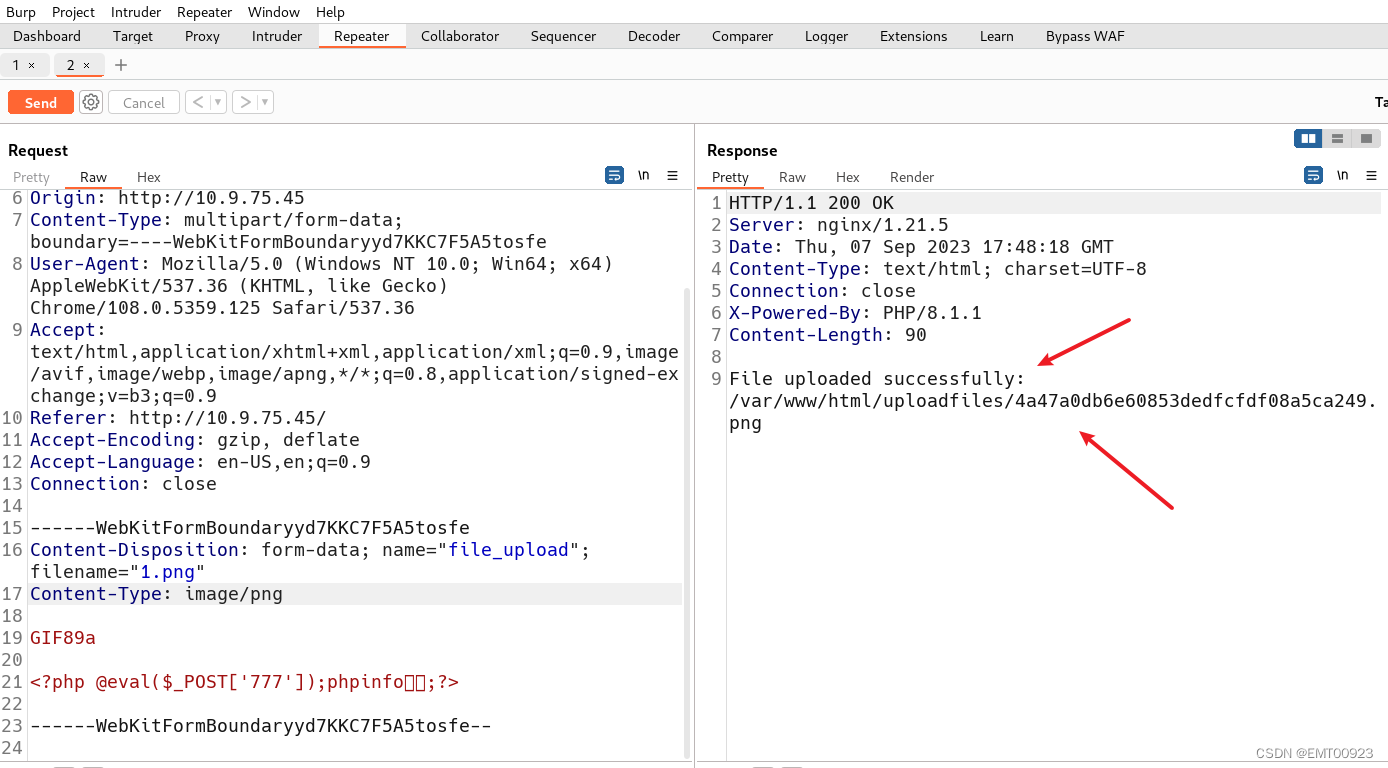The height and width of the screenshot is (768, 1388).
Task: Open the back history dropdown arrow
Action: 218,102
